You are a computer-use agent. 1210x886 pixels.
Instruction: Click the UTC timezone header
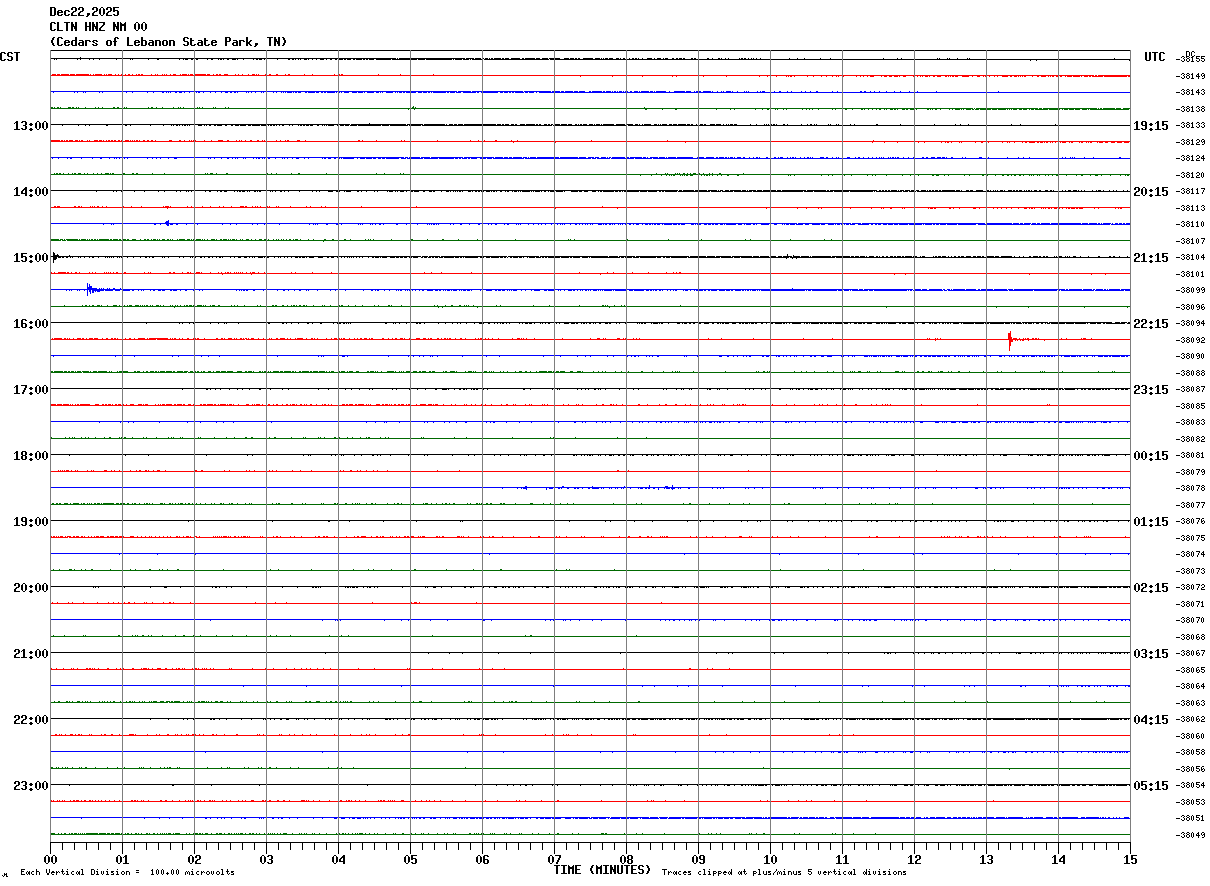click(1155, 57)
